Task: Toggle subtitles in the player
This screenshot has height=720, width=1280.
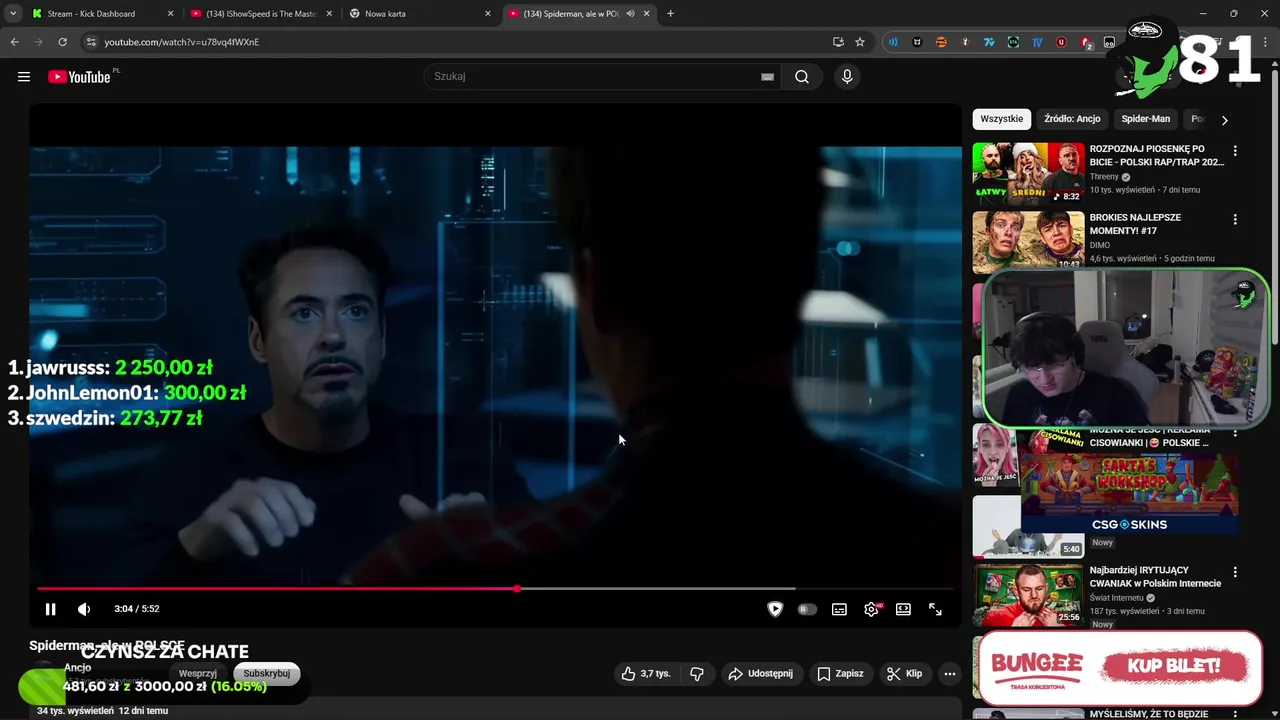Action: [x=839, y=609]
